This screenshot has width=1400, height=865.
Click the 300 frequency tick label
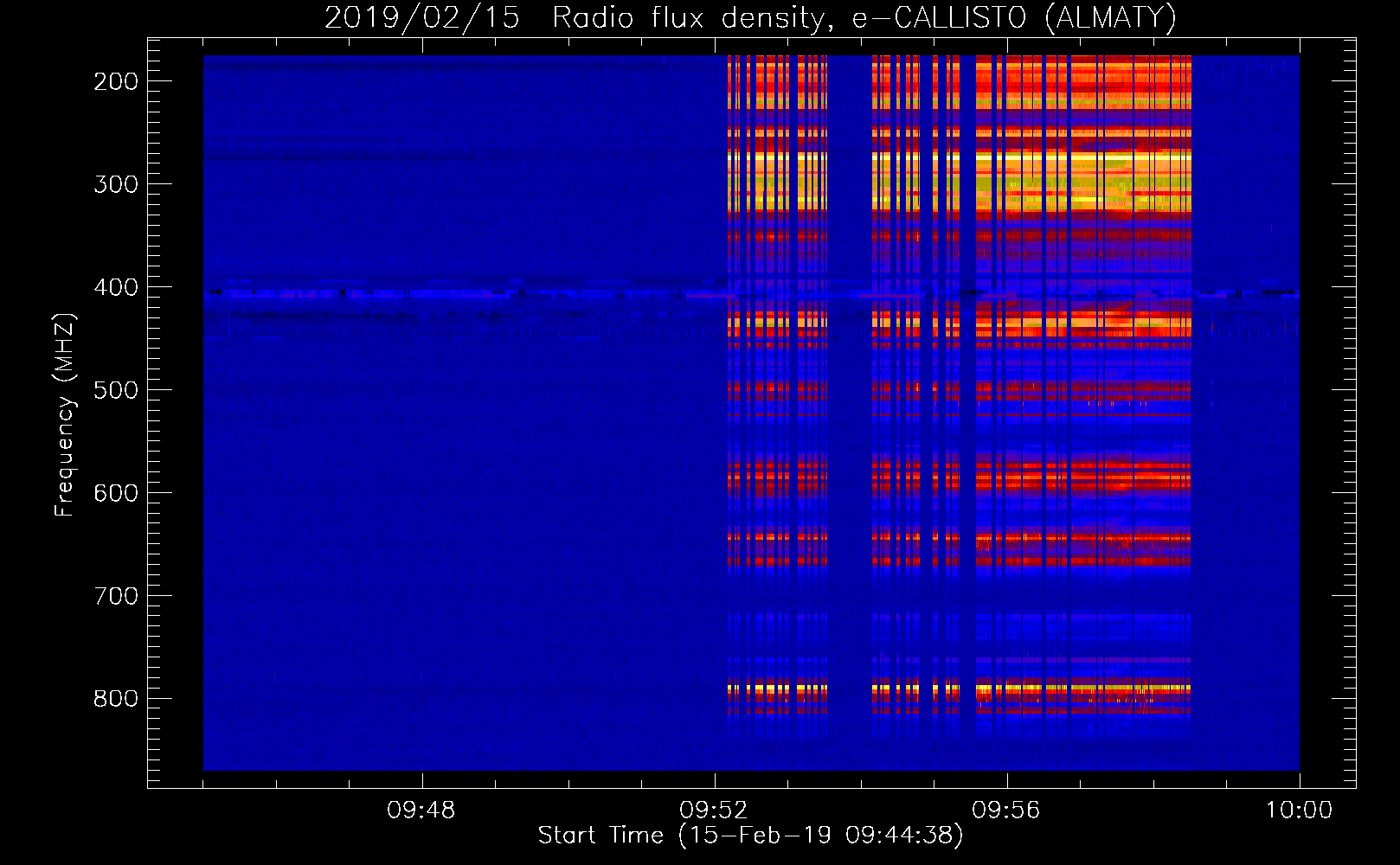click(116, 184)
